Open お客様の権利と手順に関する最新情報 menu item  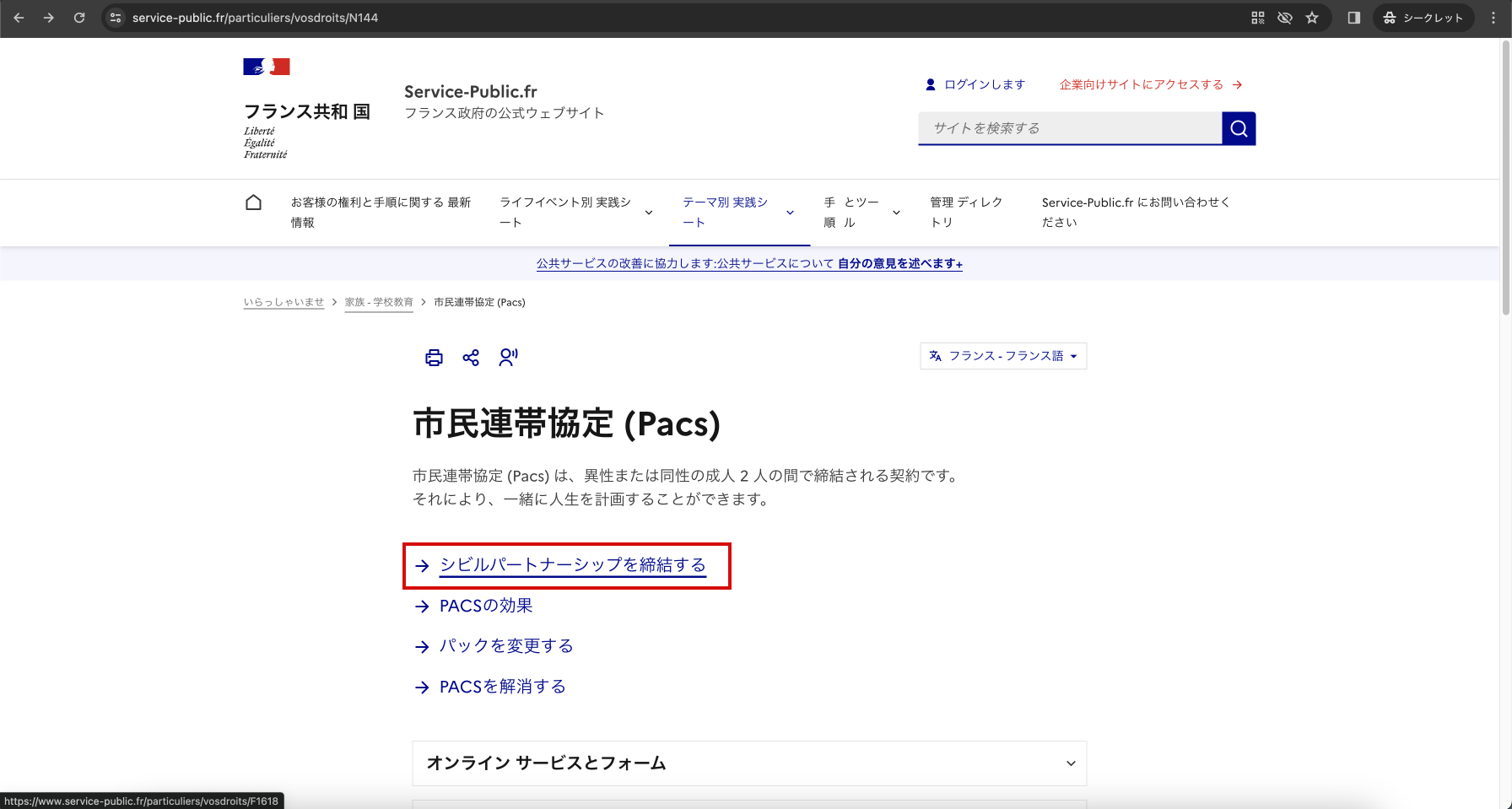[381, 213]
